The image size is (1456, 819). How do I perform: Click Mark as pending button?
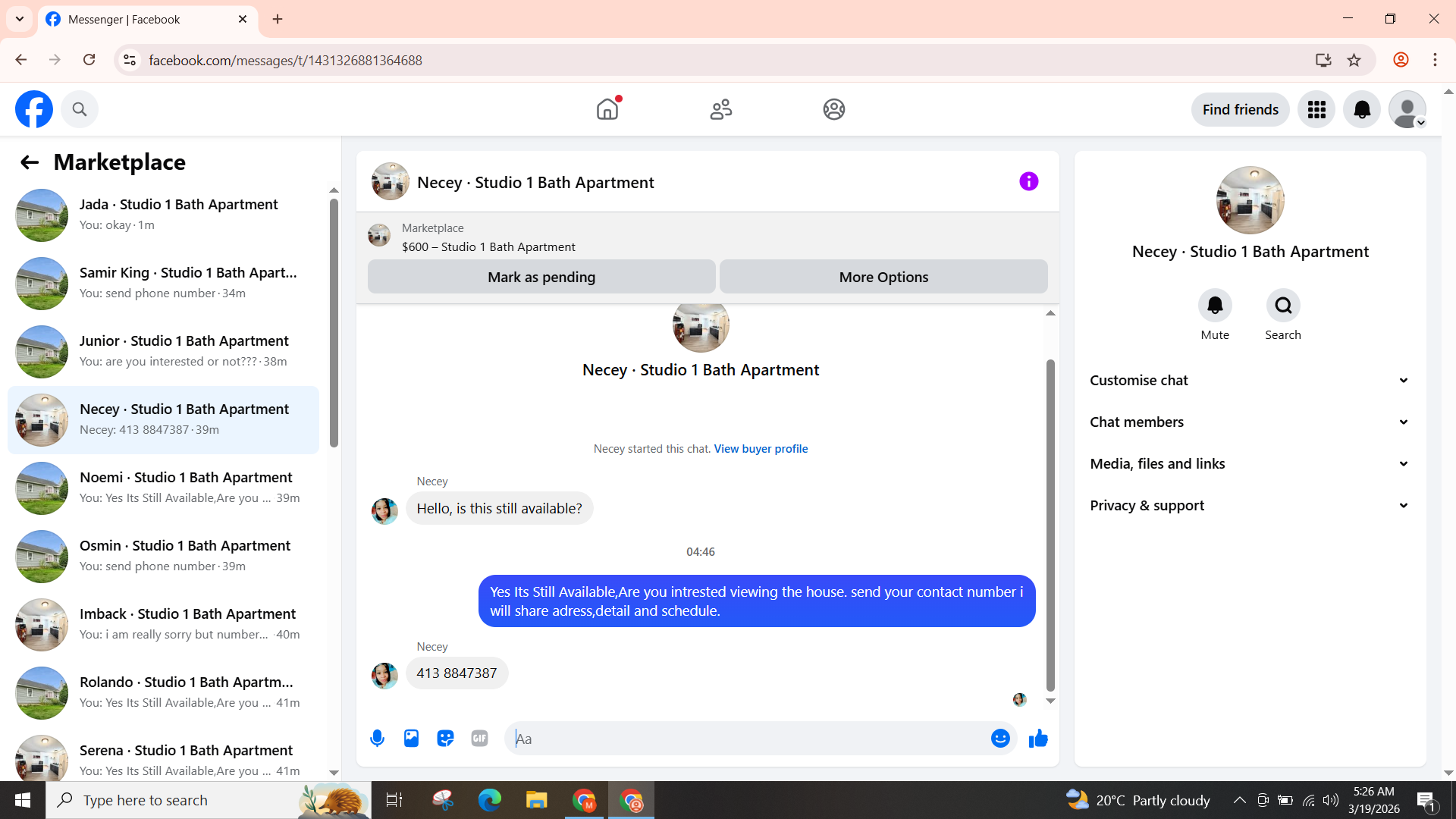[541, 277]
